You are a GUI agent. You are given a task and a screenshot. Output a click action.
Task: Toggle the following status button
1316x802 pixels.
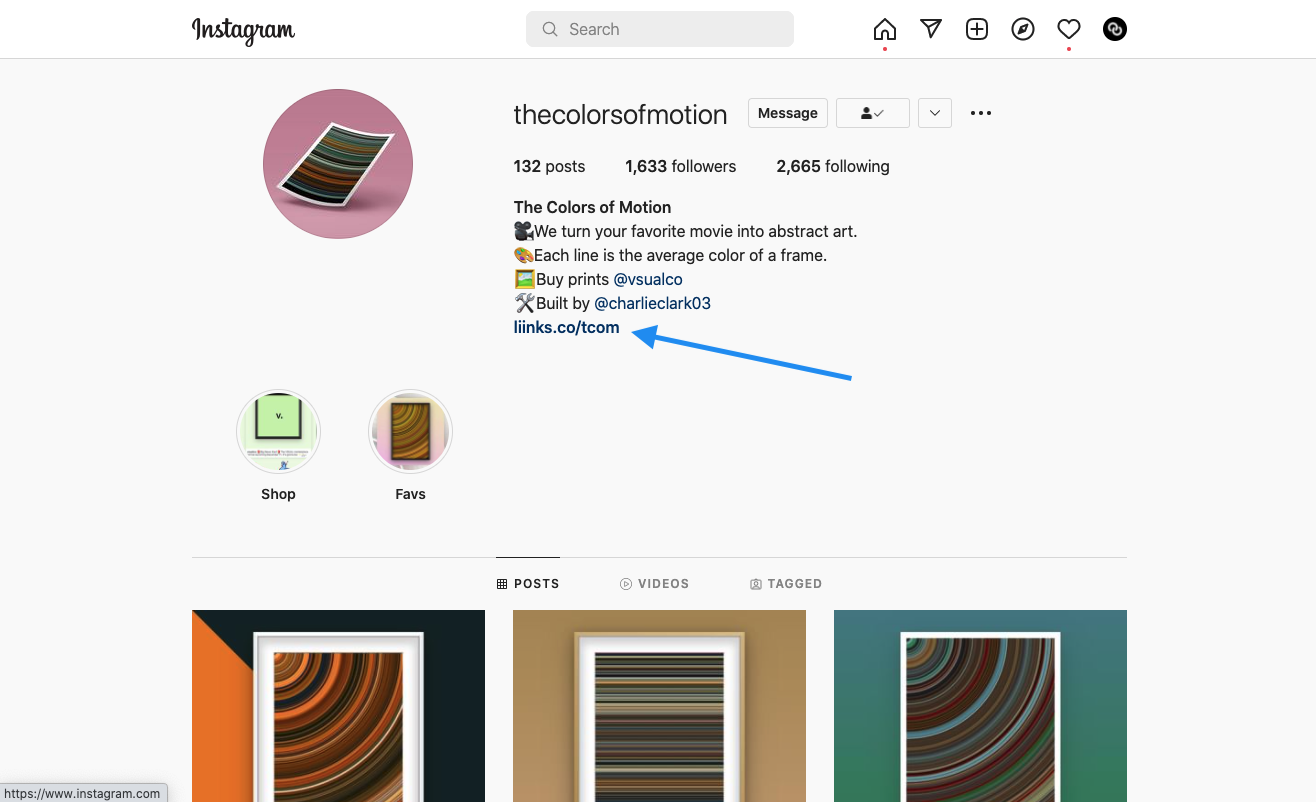click(x=872, y=113)
